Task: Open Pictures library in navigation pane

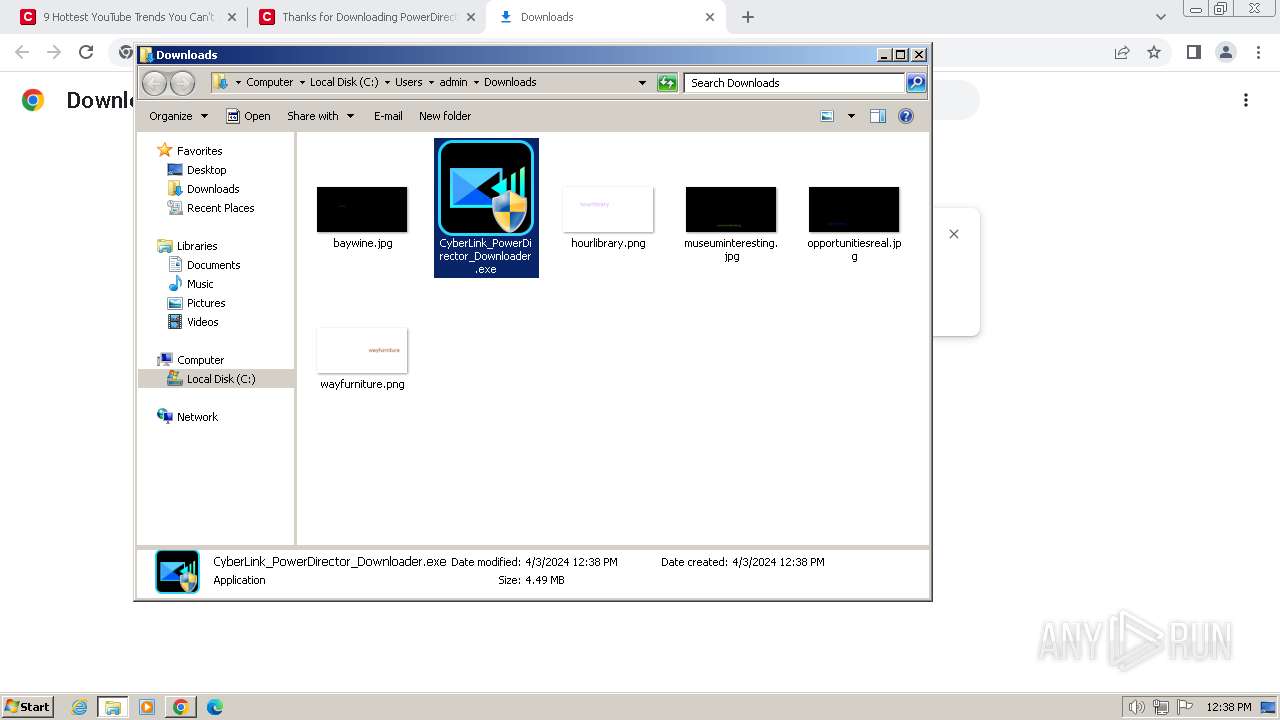Action: click(206, 303)
